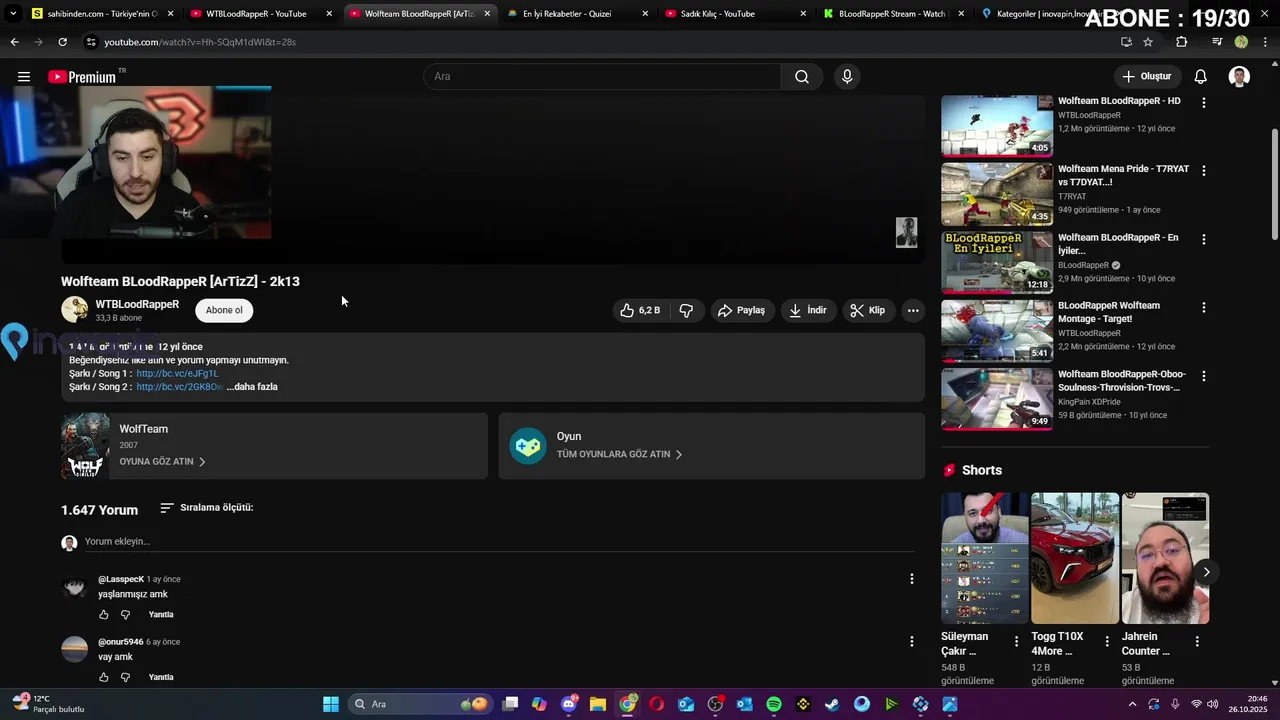Play BLoodRappeR Wolfteam Montage Target video
The image size is (1280, 720).
[x=997, y=331]
